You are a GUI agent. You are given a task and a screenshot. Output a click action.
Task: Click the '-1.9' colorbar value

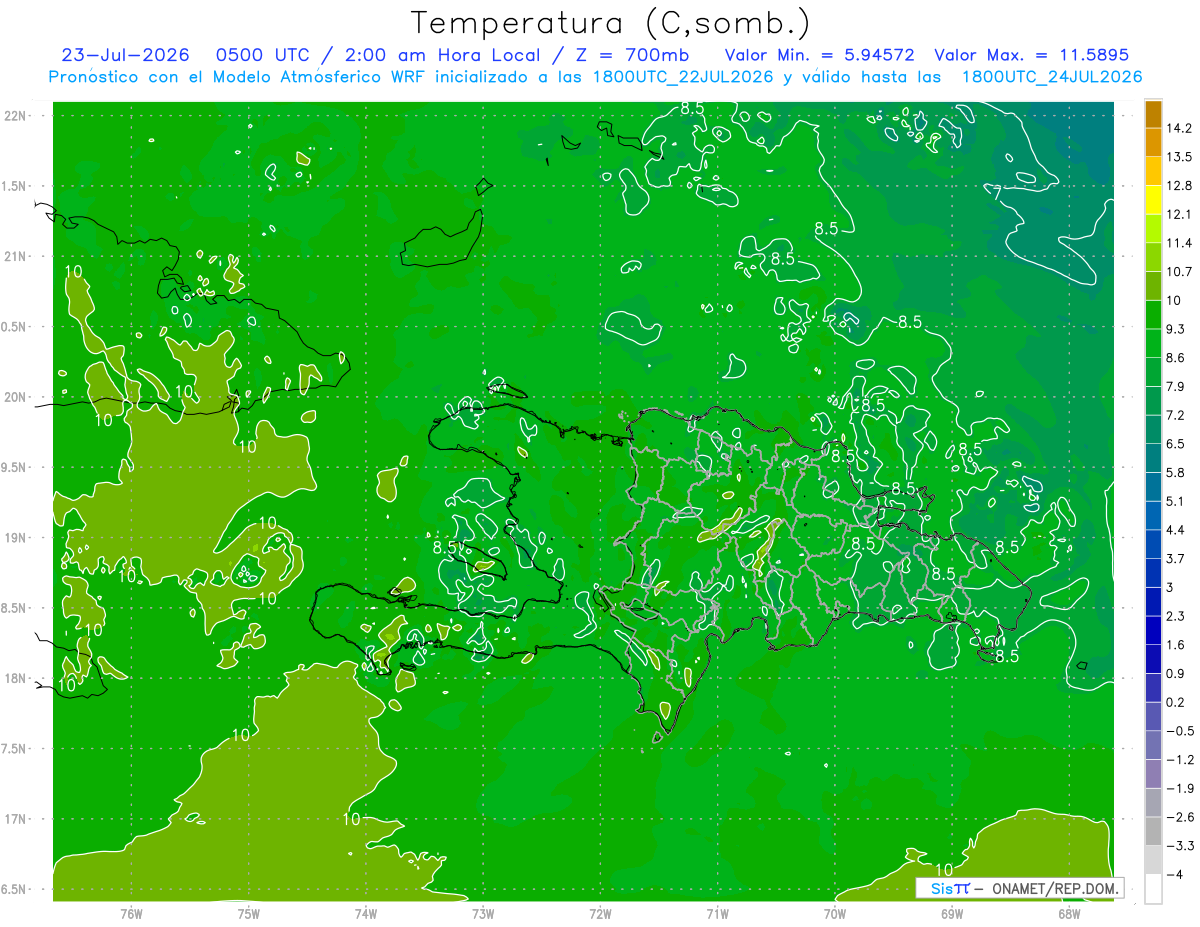pos(1180,789)
